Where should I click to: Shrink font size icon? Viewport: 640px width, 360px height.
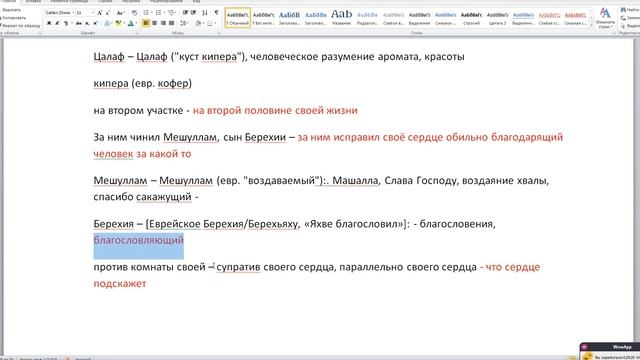point(108,13)
